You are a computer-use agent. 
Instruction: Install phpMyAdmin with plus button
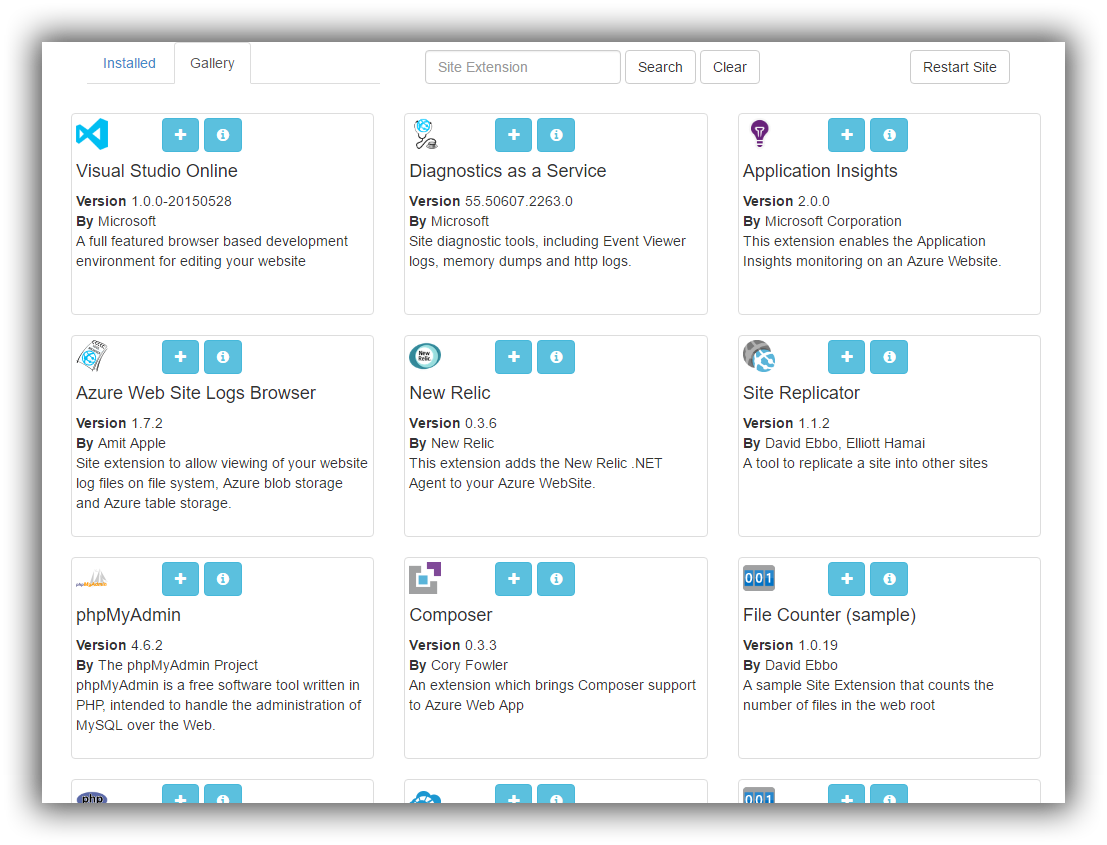tap(180, 579)
